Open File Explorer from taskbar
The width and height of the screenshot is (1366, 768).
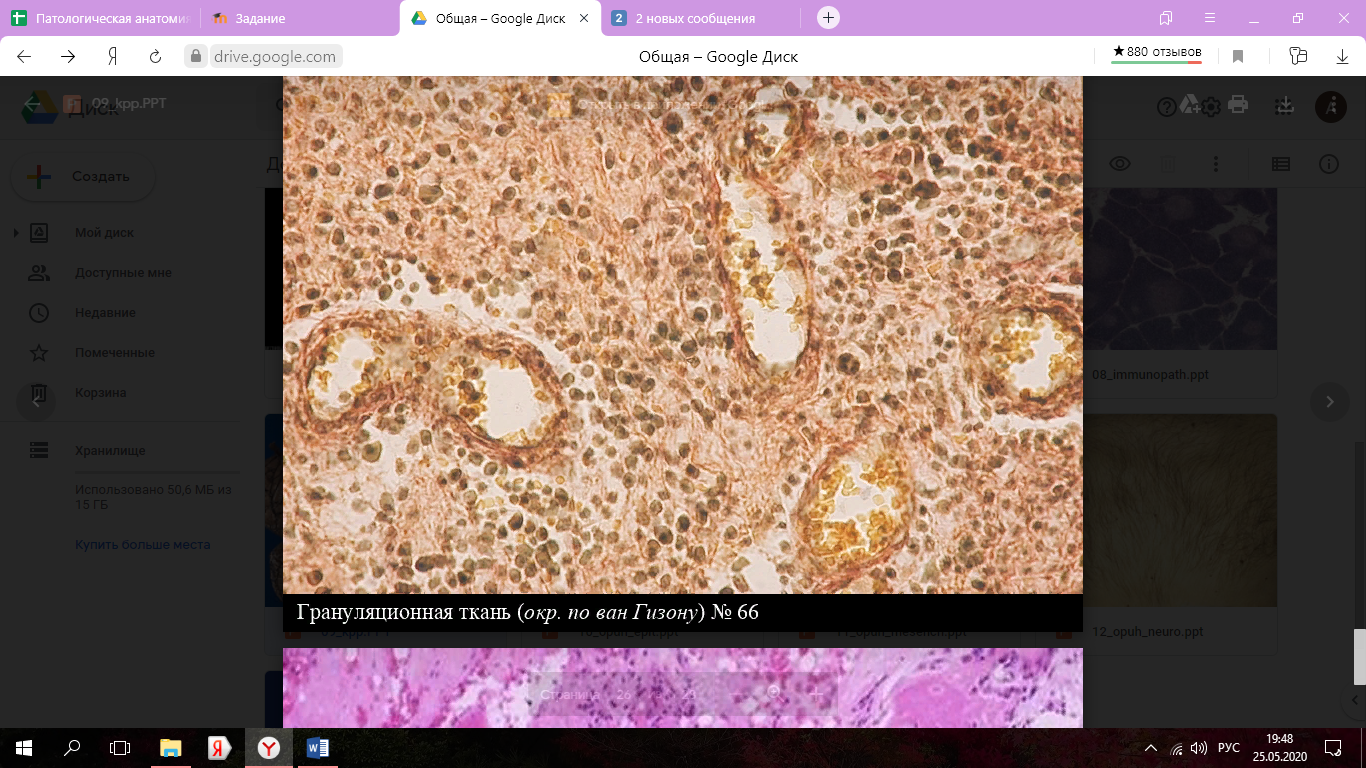tap(171, 747)
